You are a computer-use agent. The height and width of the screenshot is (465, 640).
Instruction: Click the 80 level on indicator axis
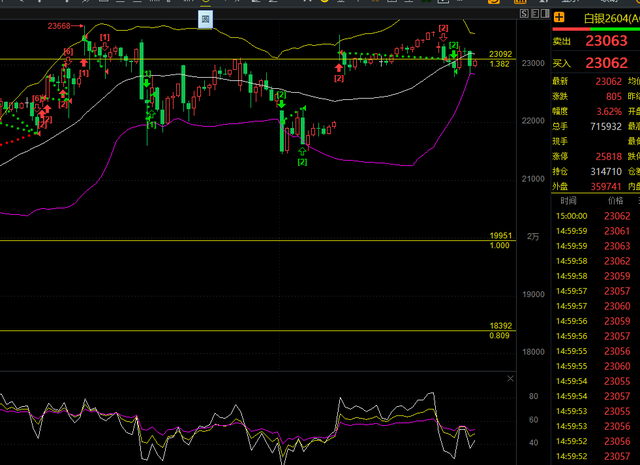coord(533,396)
